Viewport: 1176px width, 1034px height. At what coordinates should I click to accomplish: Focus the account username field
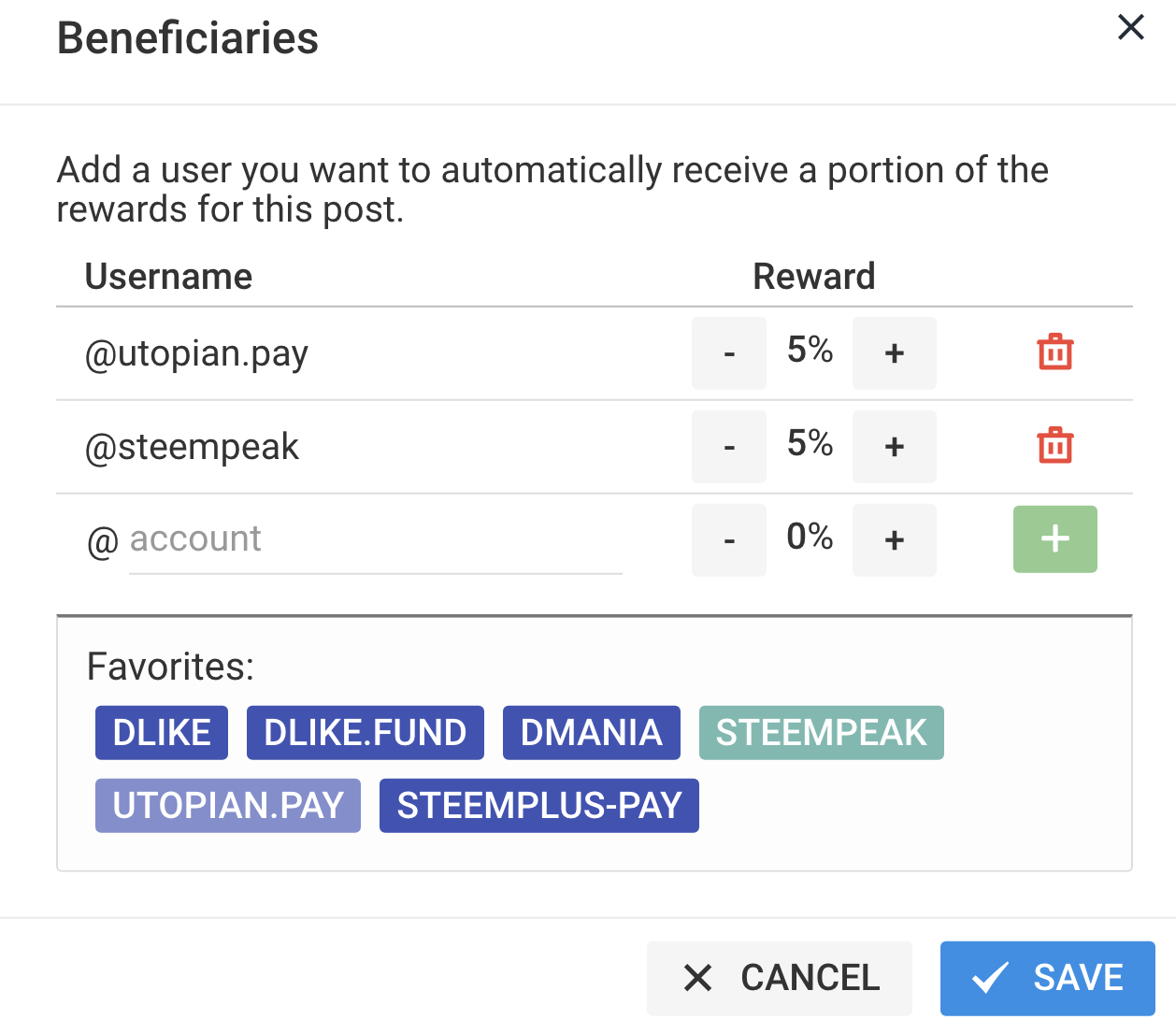tap(375, 539)
